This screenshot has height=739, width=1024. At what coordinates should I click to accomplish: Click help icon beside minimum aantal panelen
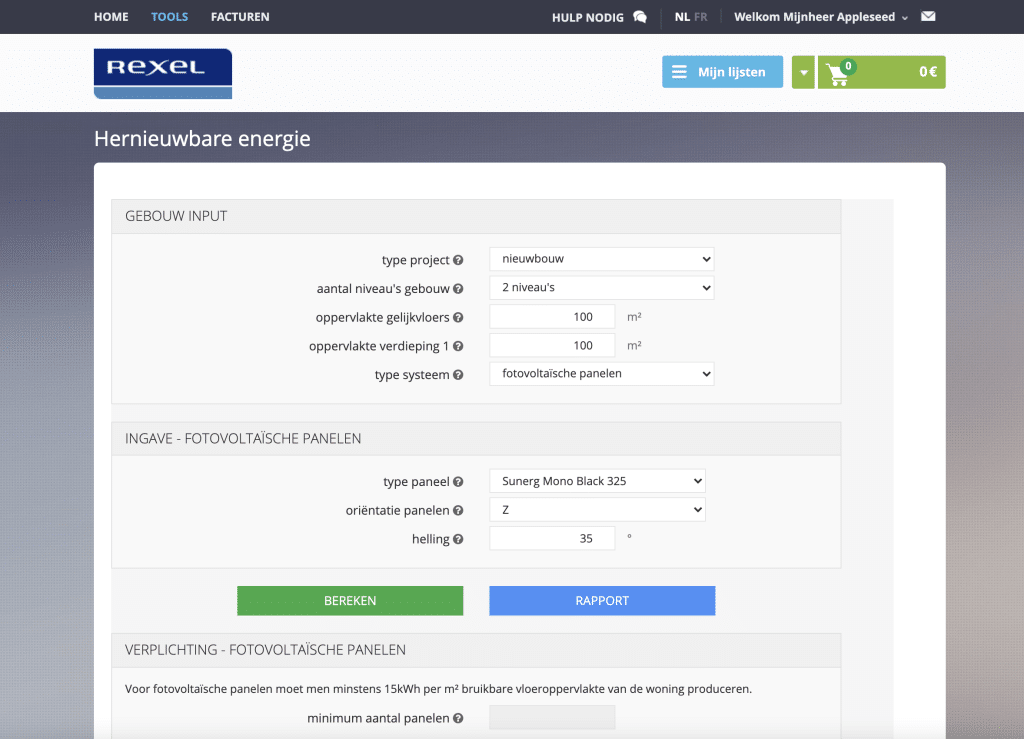click(x=458, y=718)
